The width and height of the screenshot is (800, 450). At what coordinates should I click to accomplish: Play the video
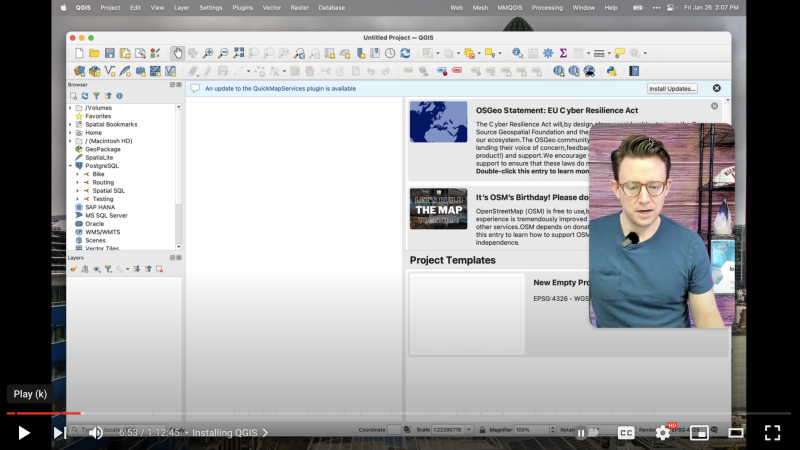pos(23,433)
